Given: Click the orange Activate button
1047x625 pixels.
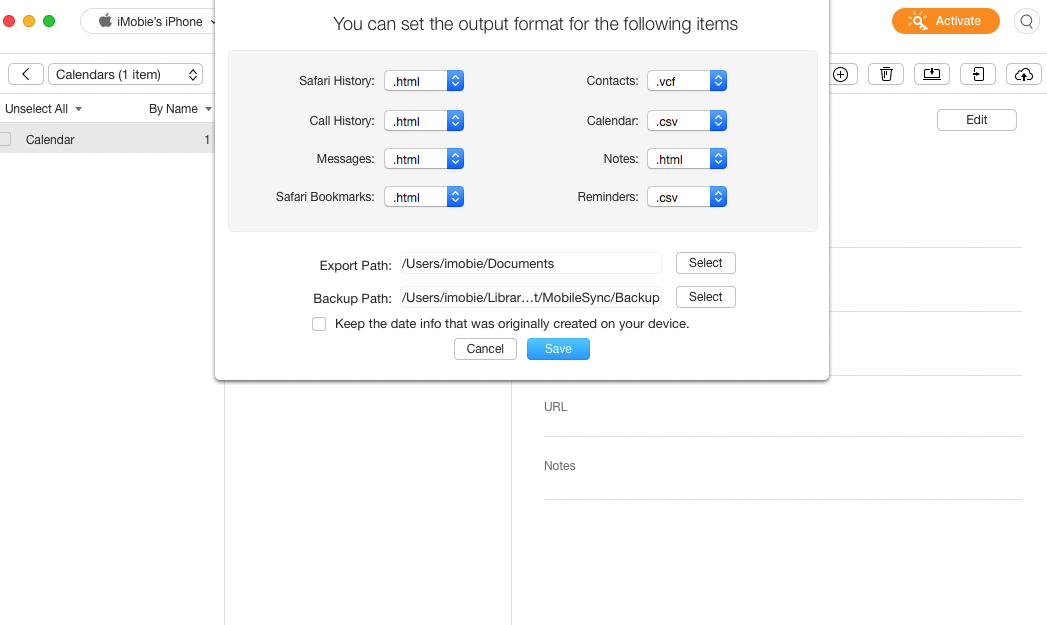Looking at the screenshot, I should pos(945,21).
